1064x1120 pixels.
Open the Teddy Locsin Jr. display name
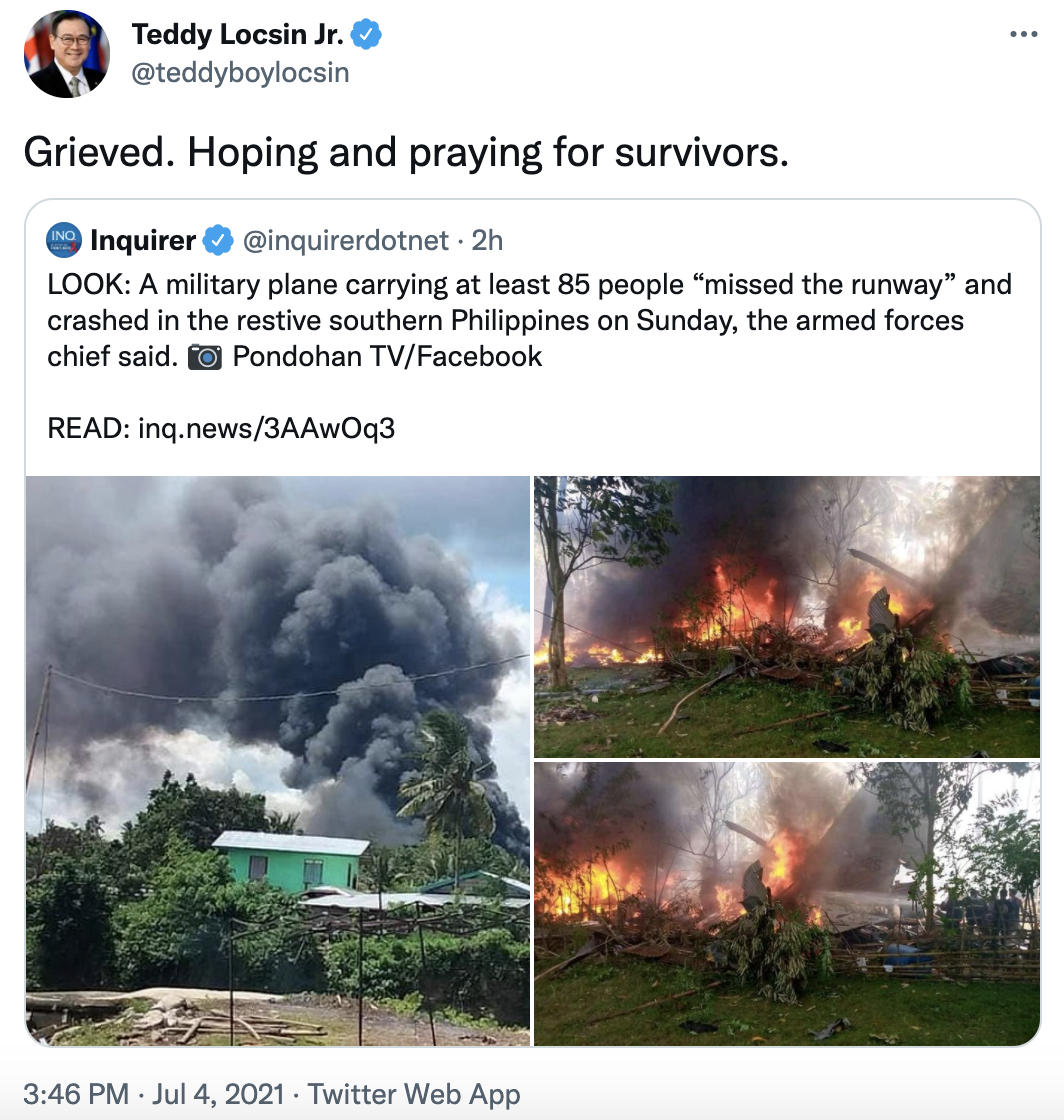click(x=237, y=36)
